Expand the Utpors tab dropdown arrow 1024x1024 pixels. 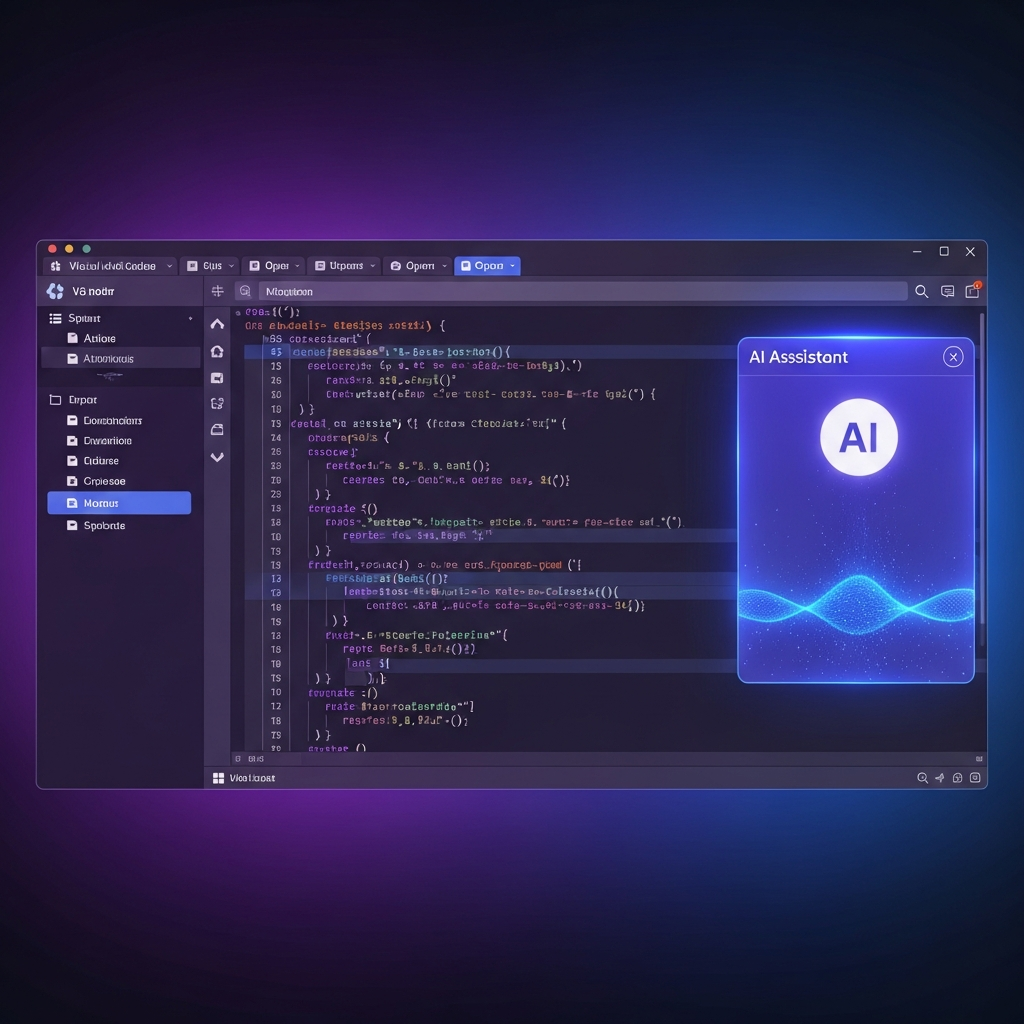[x=373, y=266]
